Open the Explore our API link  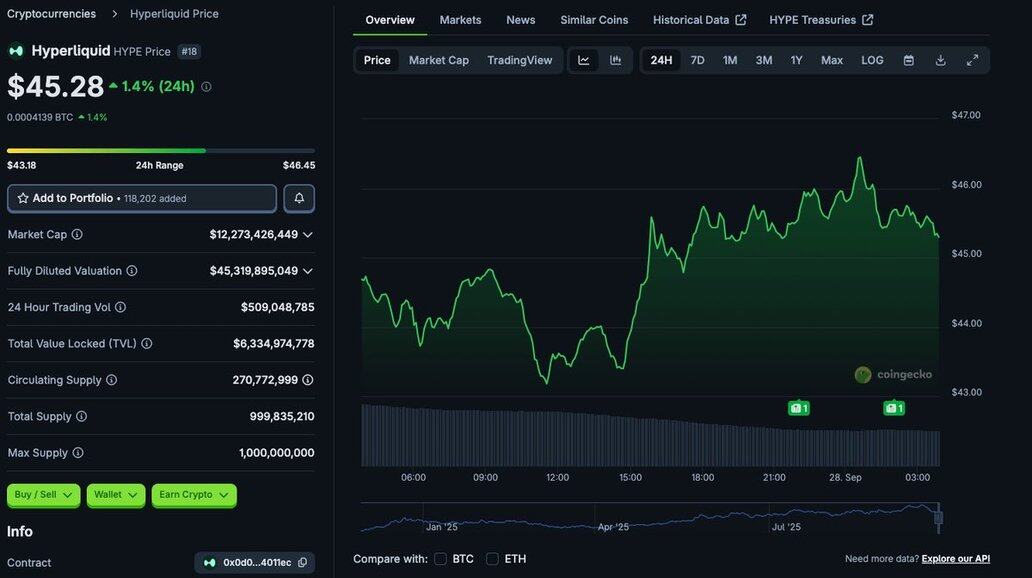956,559
